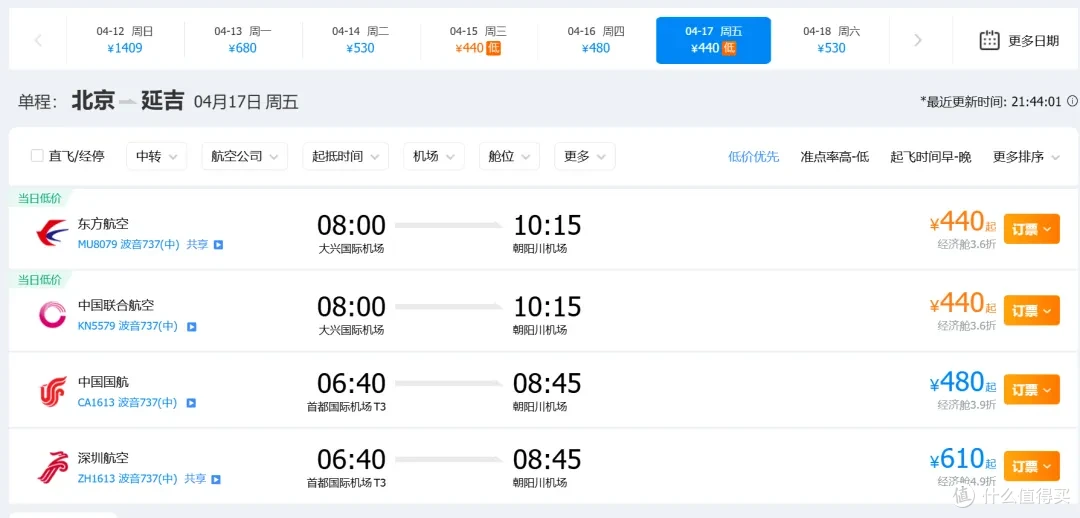1080x518 pixels.
Task: Click the MU8079 波音737(中) flight link
Action: pyautogui.click(x=129, y=245)
